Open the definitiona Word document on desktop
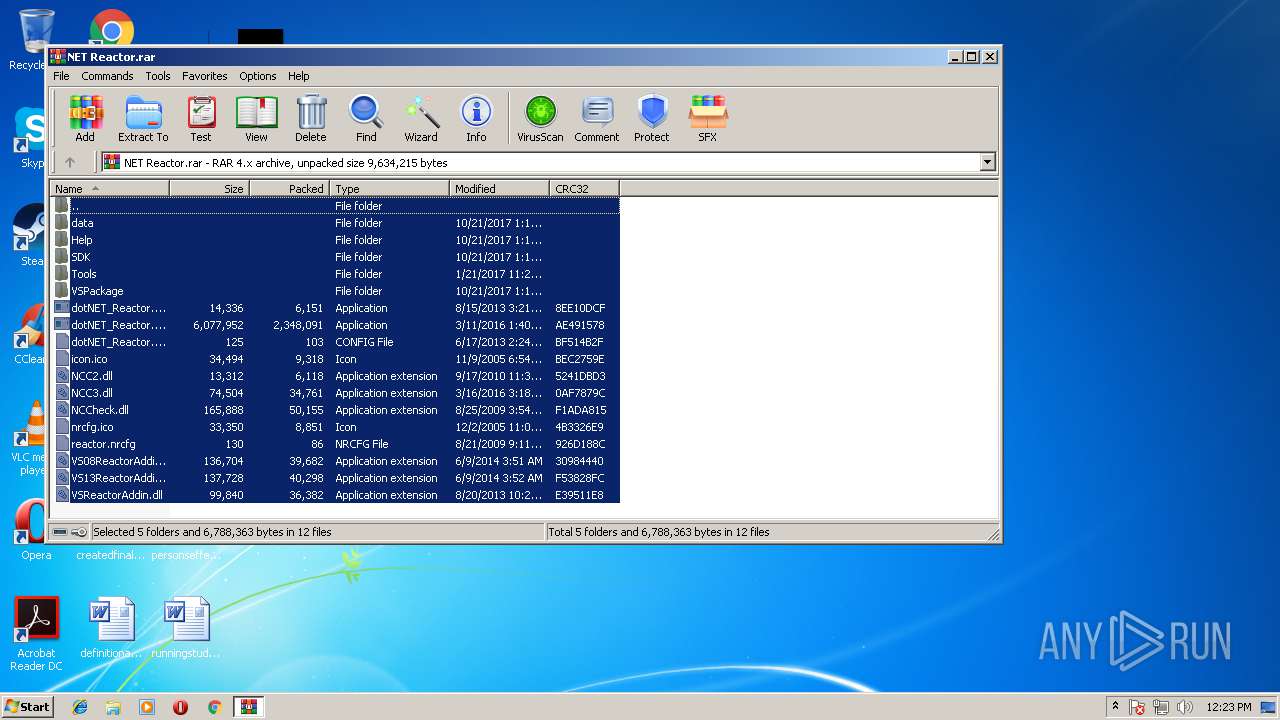The width and height of the screenshot is (1280, 720). tap(111, 628)
